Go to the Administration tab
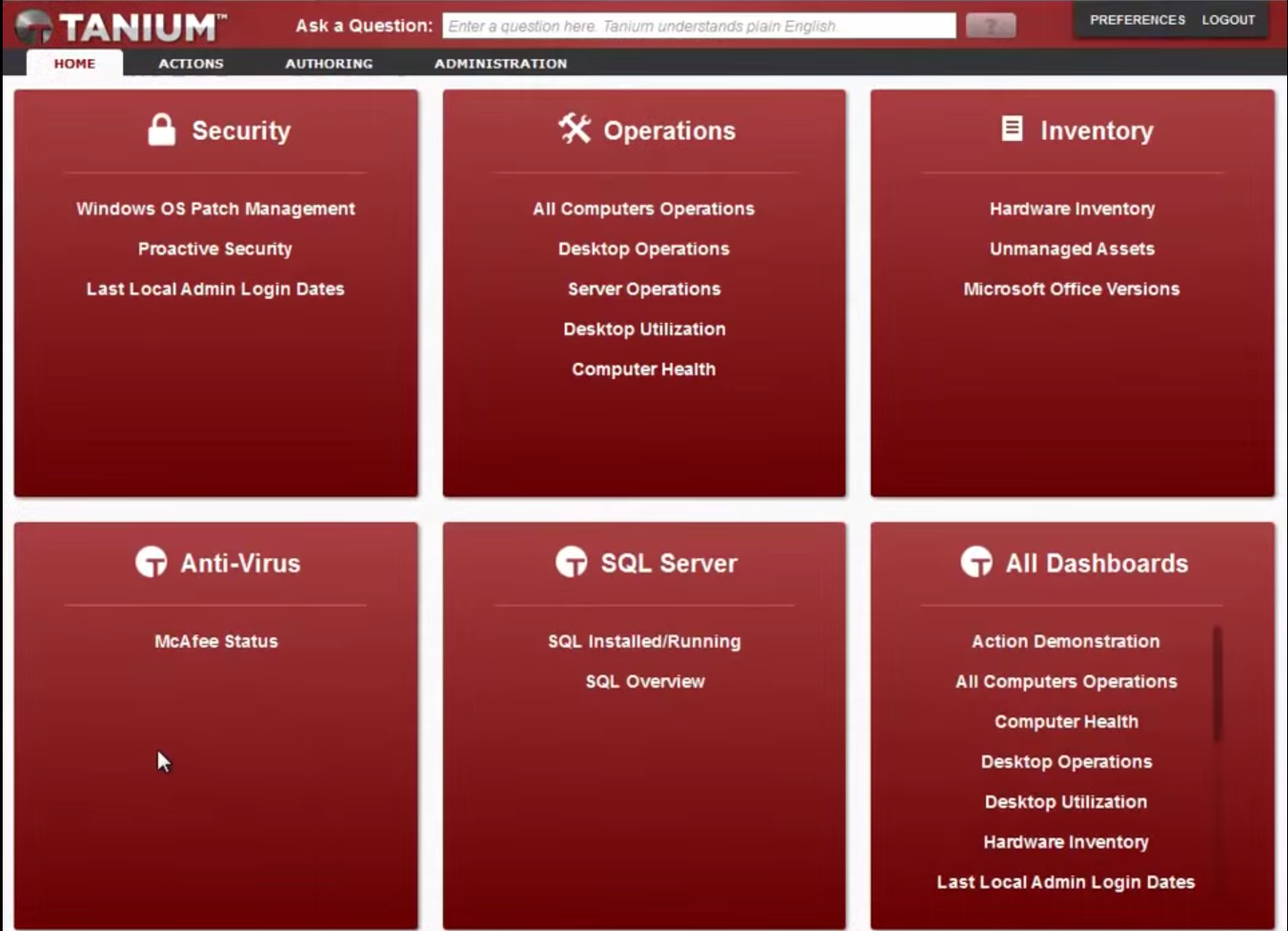This screenshot has width=1288, height=931. pyautogui.click(x=500, y=63)
